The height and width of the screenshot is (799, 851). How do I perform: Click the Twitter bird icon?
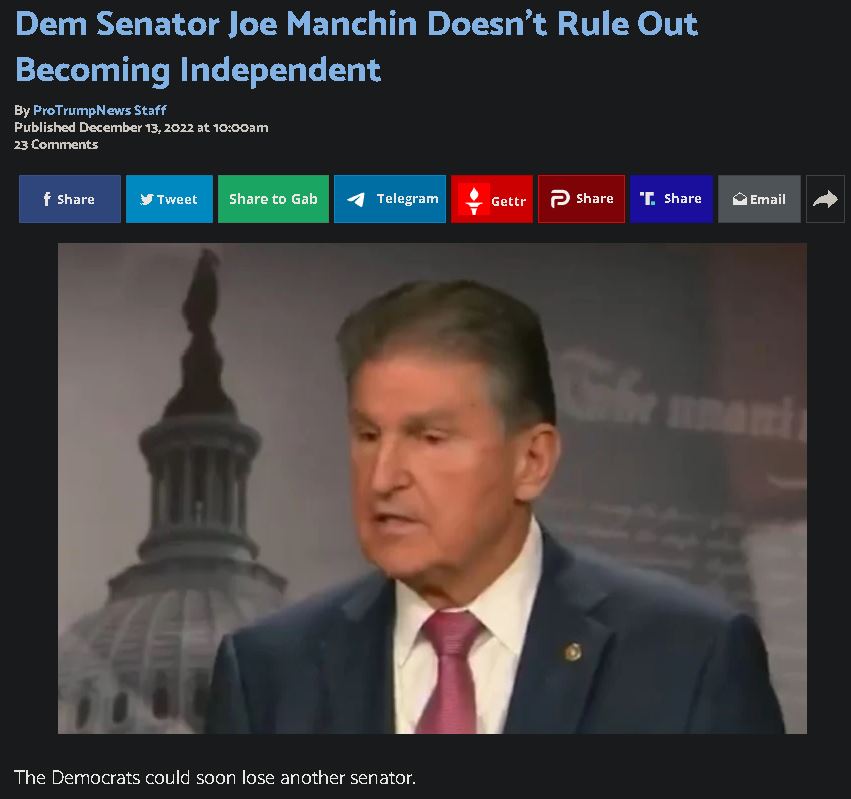[x=147, y=199]
